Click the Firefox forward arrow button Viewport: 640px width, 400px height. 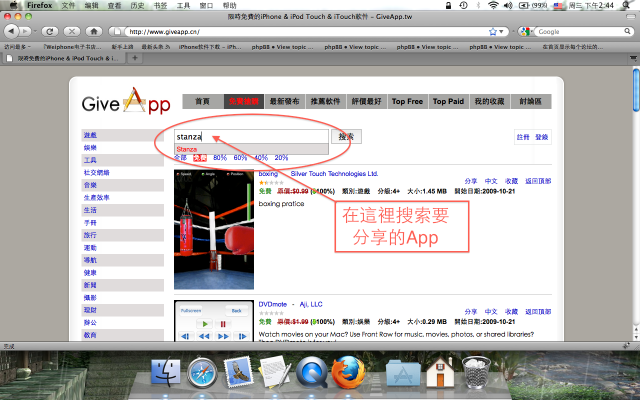24,31
